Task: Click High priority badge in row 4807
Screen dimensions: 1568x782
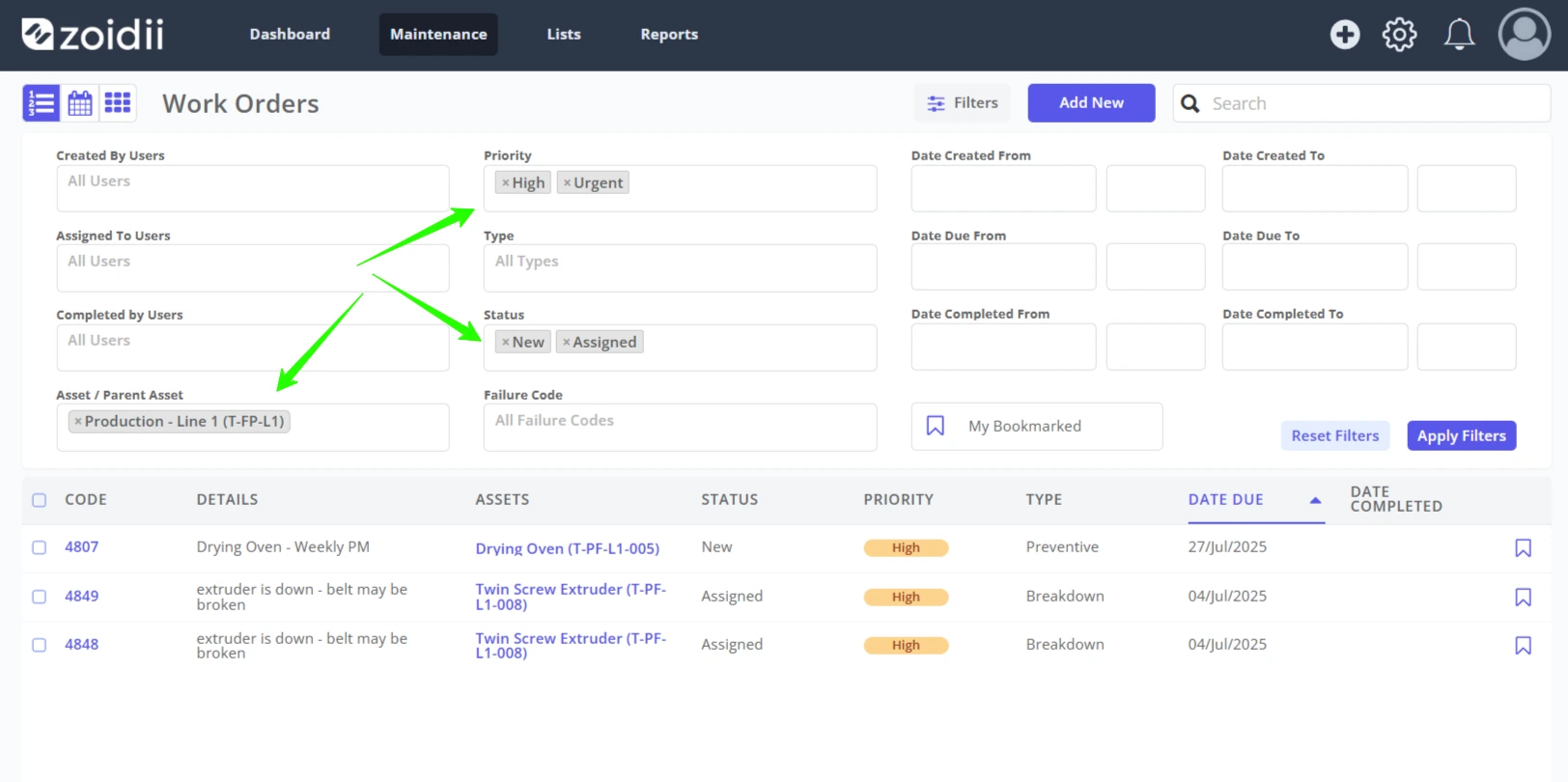Action: pos(906,548)
